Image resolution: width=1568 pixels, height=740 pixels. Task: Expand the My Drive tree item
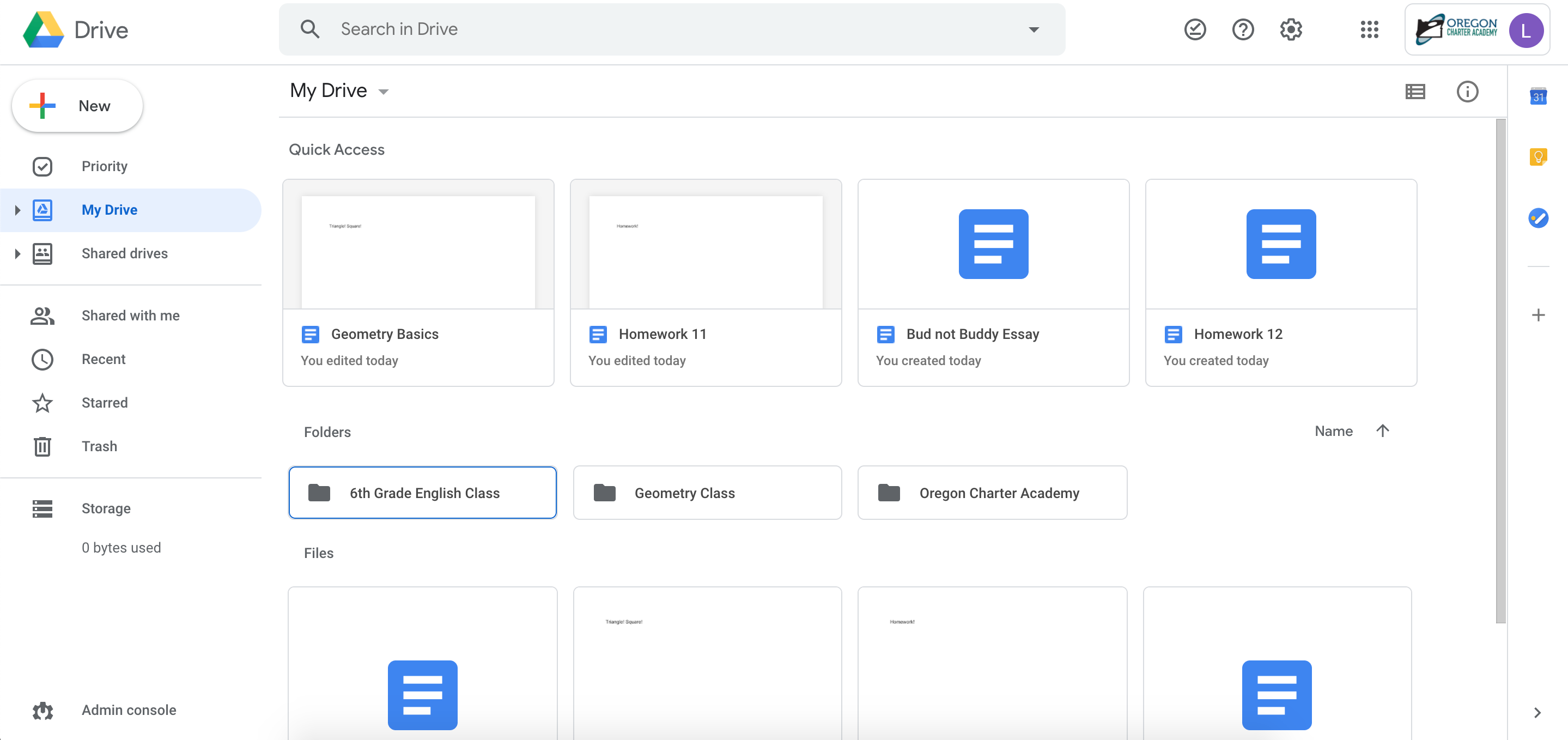click(x=17, y=209)
